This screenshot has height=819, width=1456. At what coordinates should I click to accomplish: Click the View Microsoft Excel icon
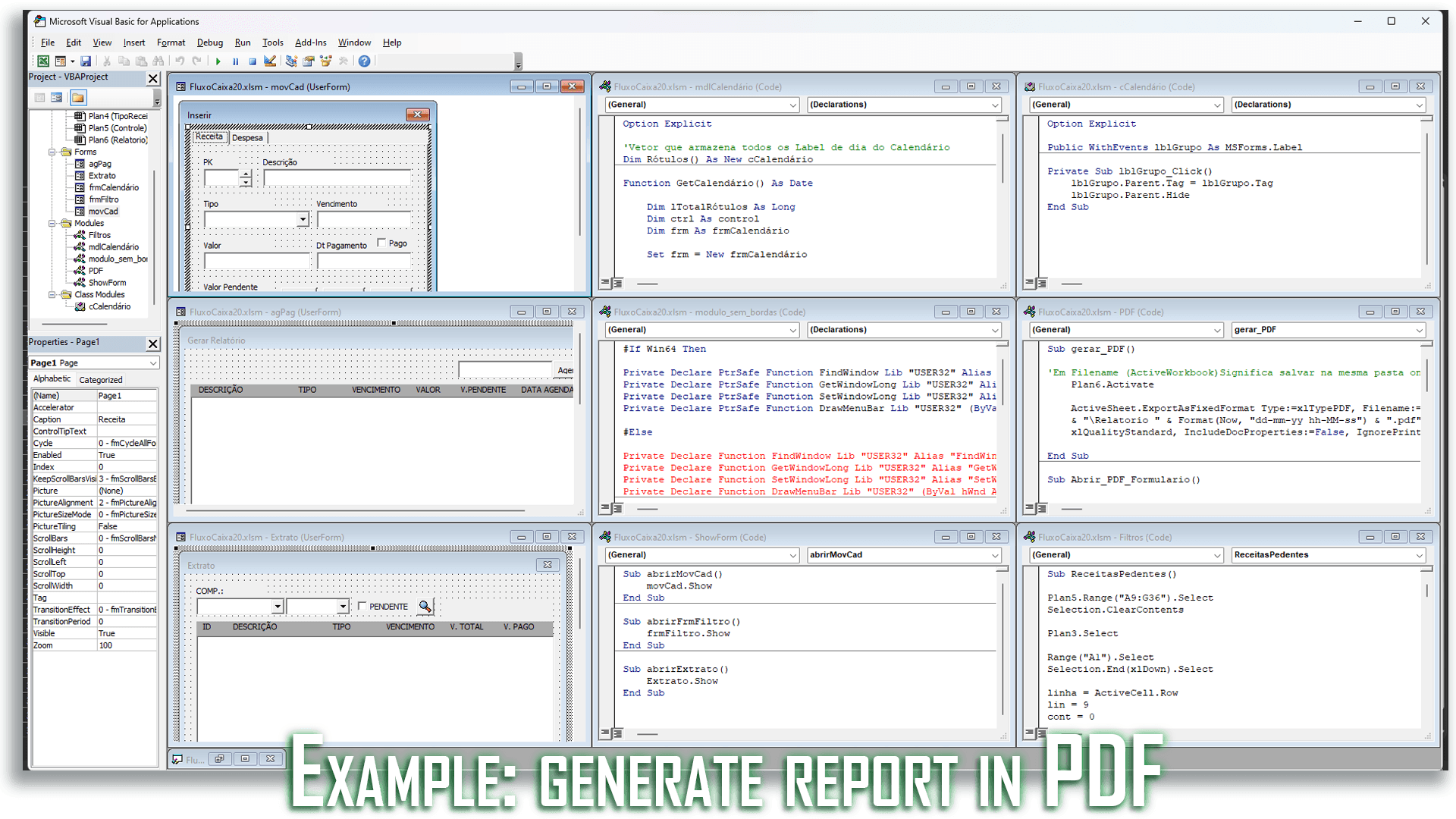click(x=43, y=61)
